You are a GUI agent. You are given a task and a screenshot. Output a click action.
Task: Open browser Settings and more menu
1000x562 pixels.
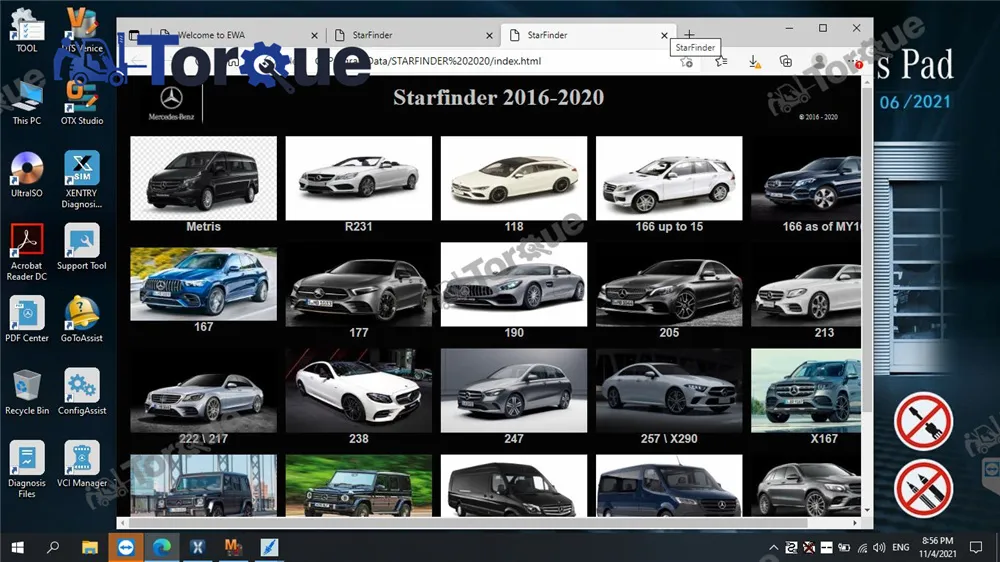(x=854, y=61)
